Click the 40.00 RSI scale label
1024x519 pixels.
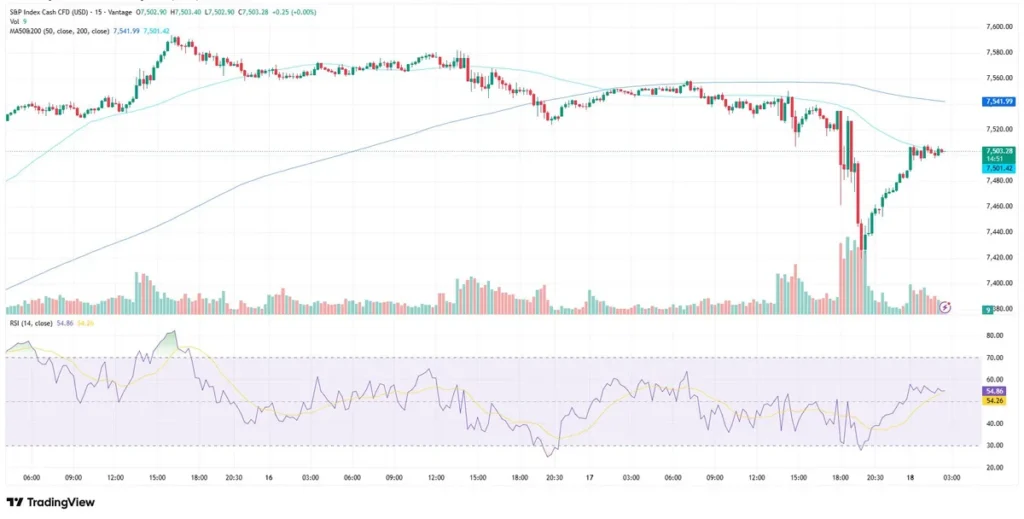[x=994, y=424]
